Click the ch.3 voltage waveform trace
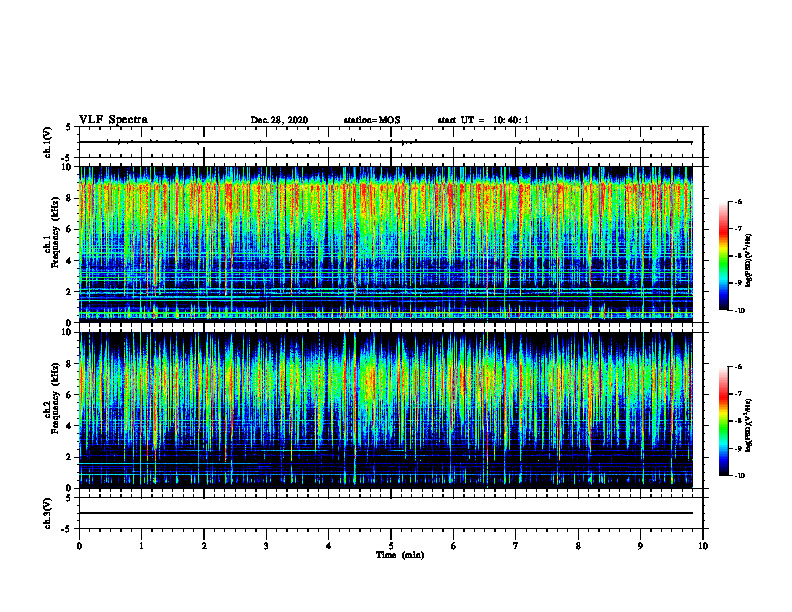Screen dimensions: 792x612 pyautogui.click(x=386, y=513)
